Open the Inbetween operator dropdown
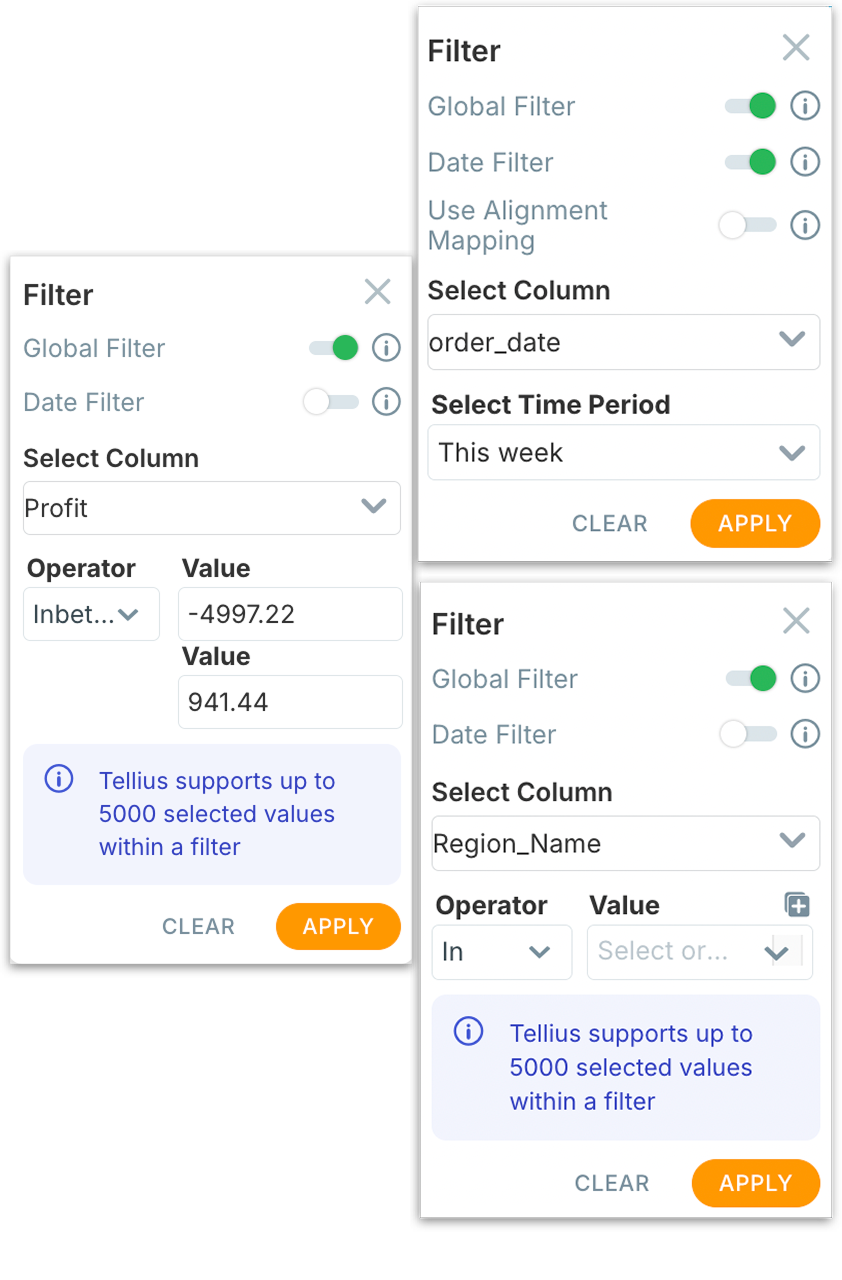Screen dimensions: 842x1280 [x=90, y=614]
